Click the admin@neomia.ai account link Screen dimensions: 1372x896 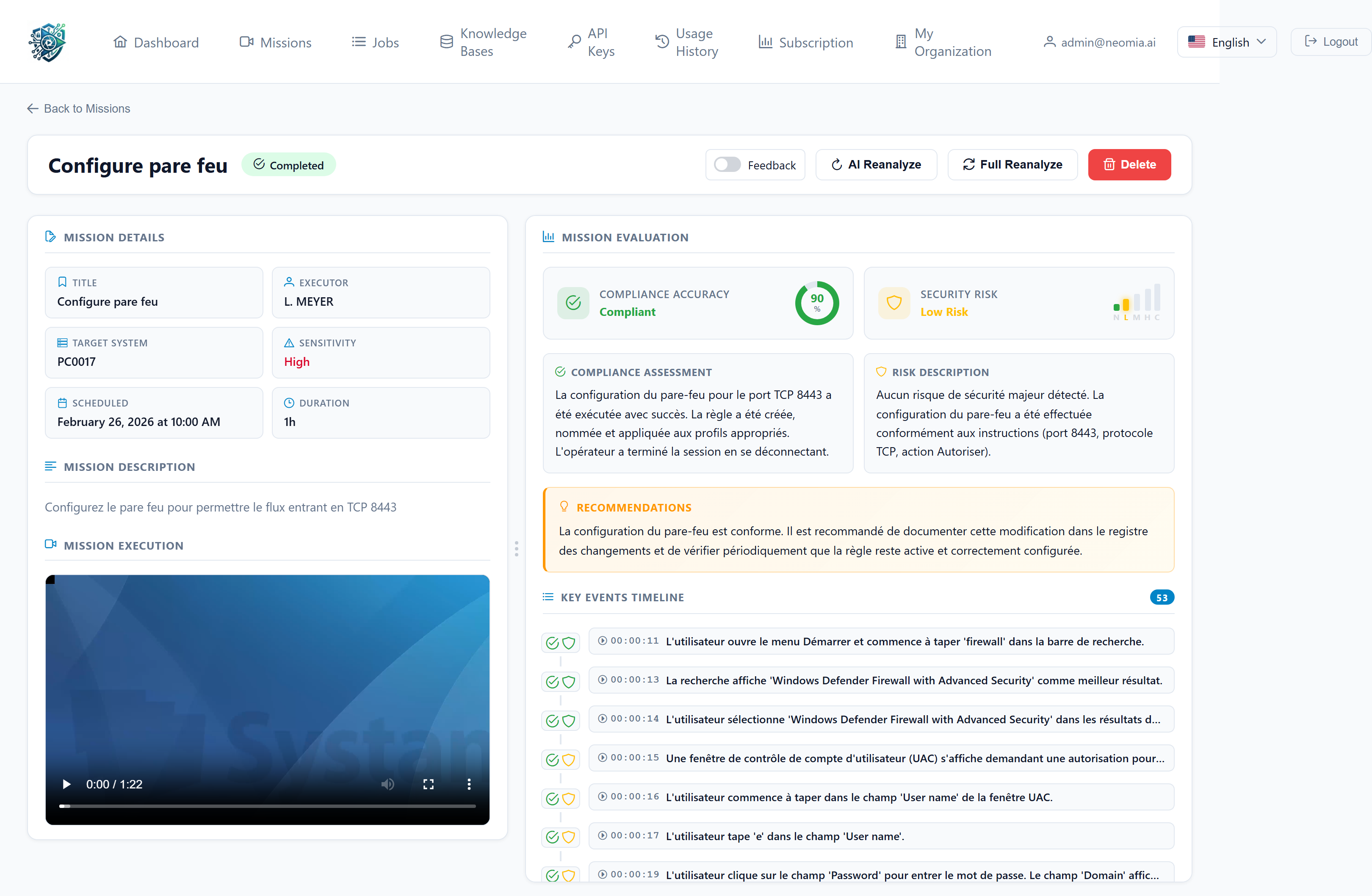pos(1099,42)
